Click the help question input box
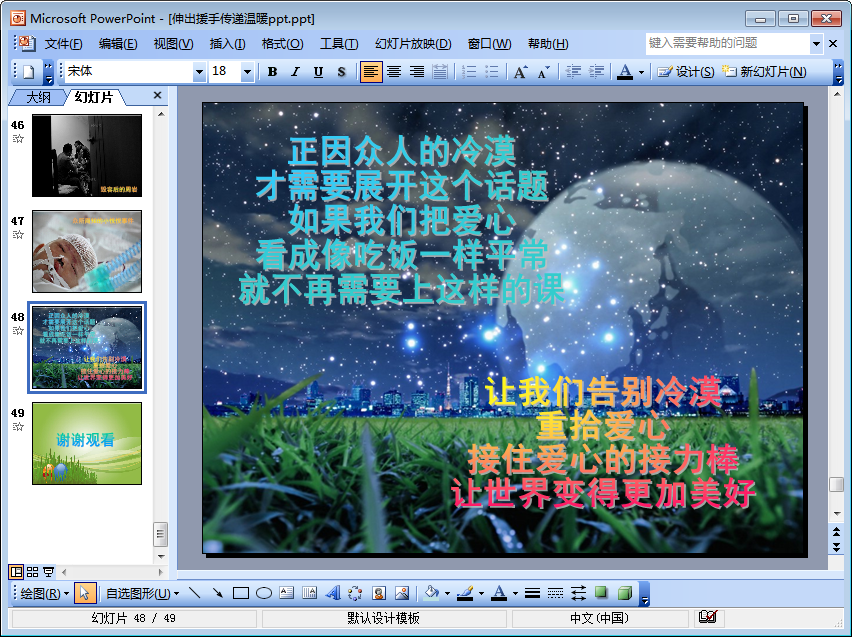Viewport: 852px width, 637px height. click(x=728, y=43)
